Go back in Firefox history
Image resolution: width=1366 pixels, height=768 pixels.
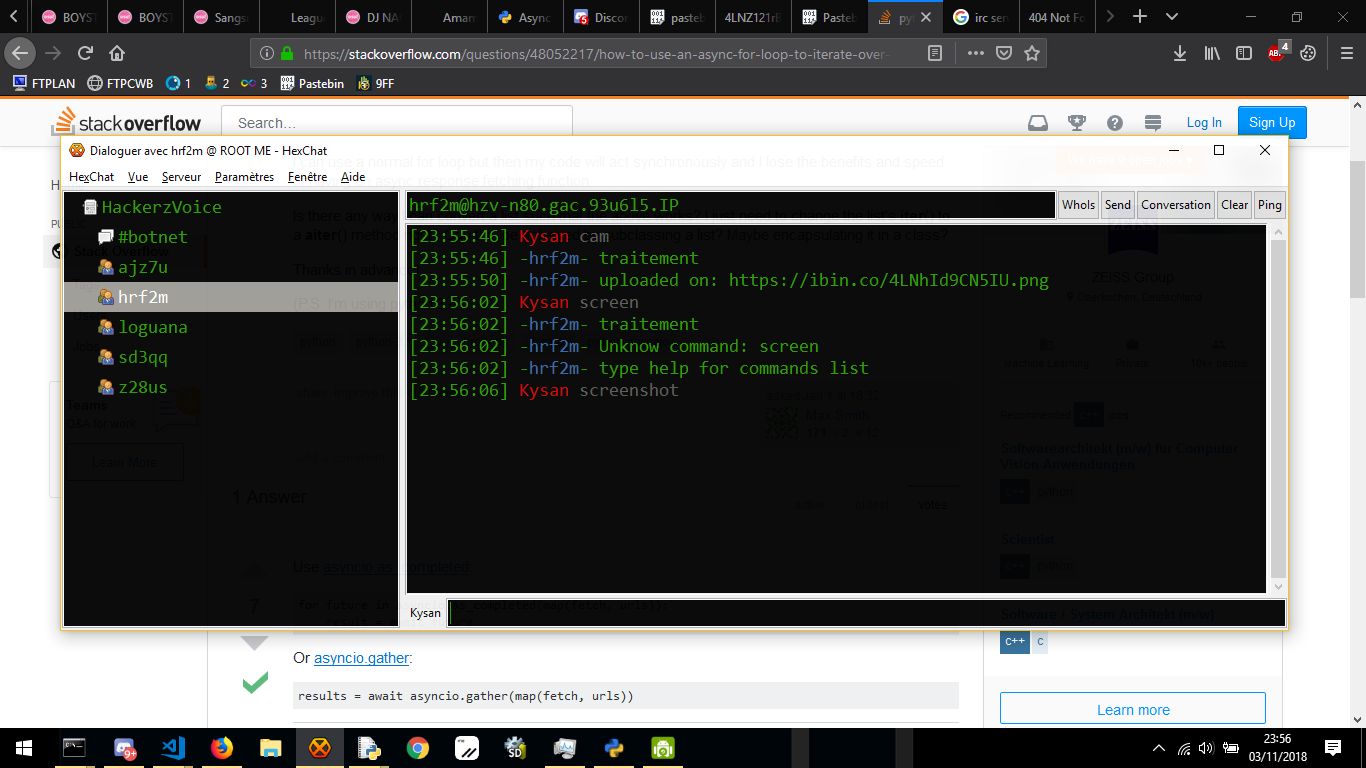pos(21,53)
